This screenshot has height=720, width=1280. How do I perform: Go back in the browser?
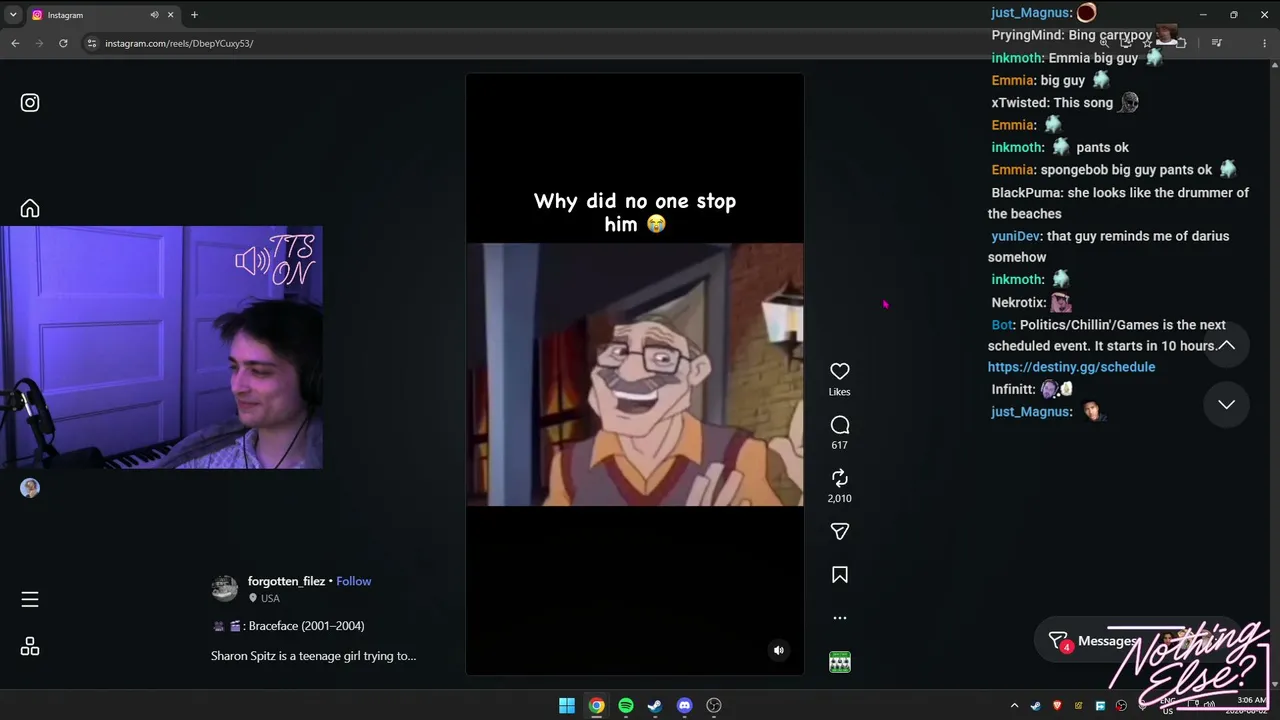pos(15,43)
